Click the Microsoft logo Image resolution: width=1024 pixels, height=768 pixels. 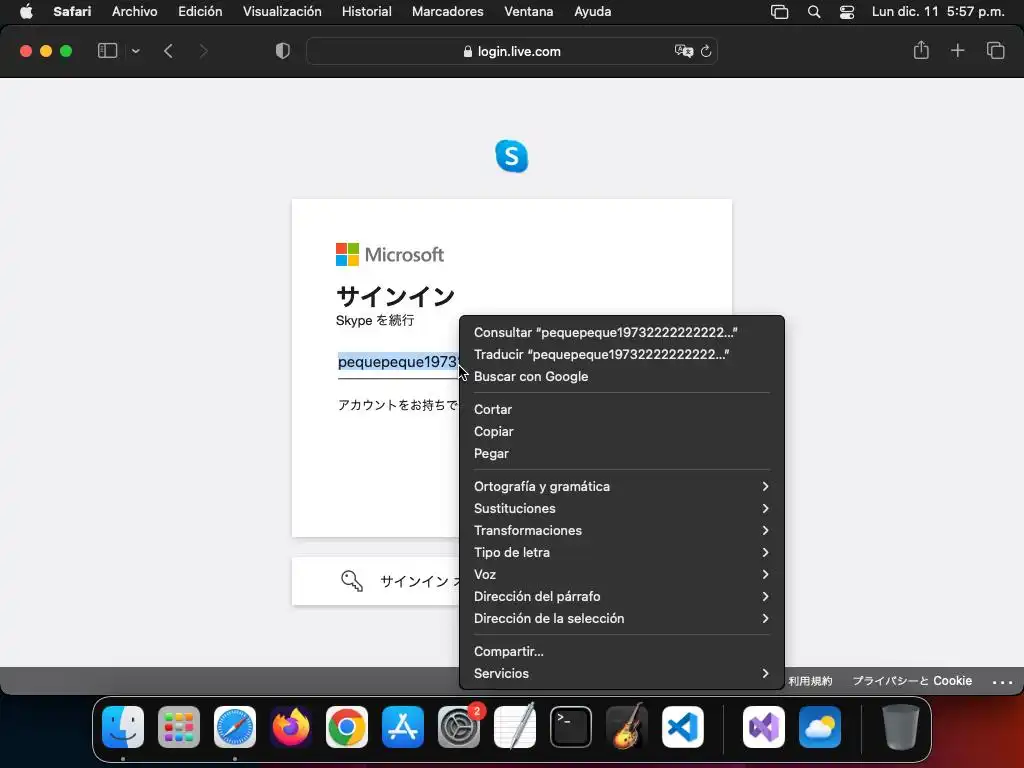click(390, 254)
